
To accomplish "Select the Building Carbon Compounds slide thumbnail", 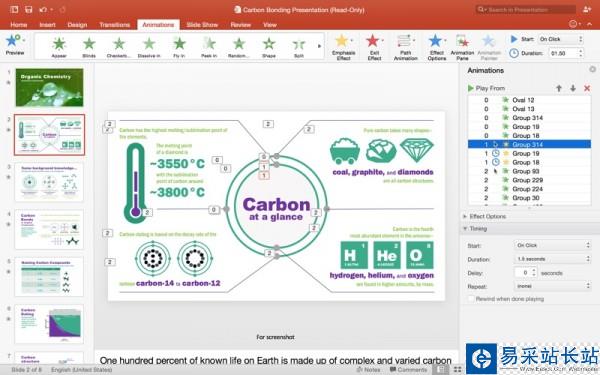I will 49,277.
